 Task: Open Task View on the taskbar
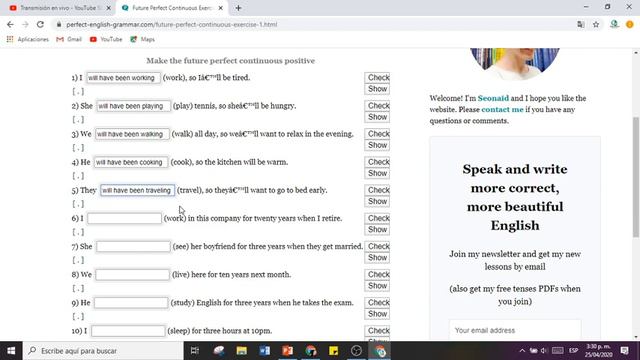pyautogui.click(x=195, y=351)
